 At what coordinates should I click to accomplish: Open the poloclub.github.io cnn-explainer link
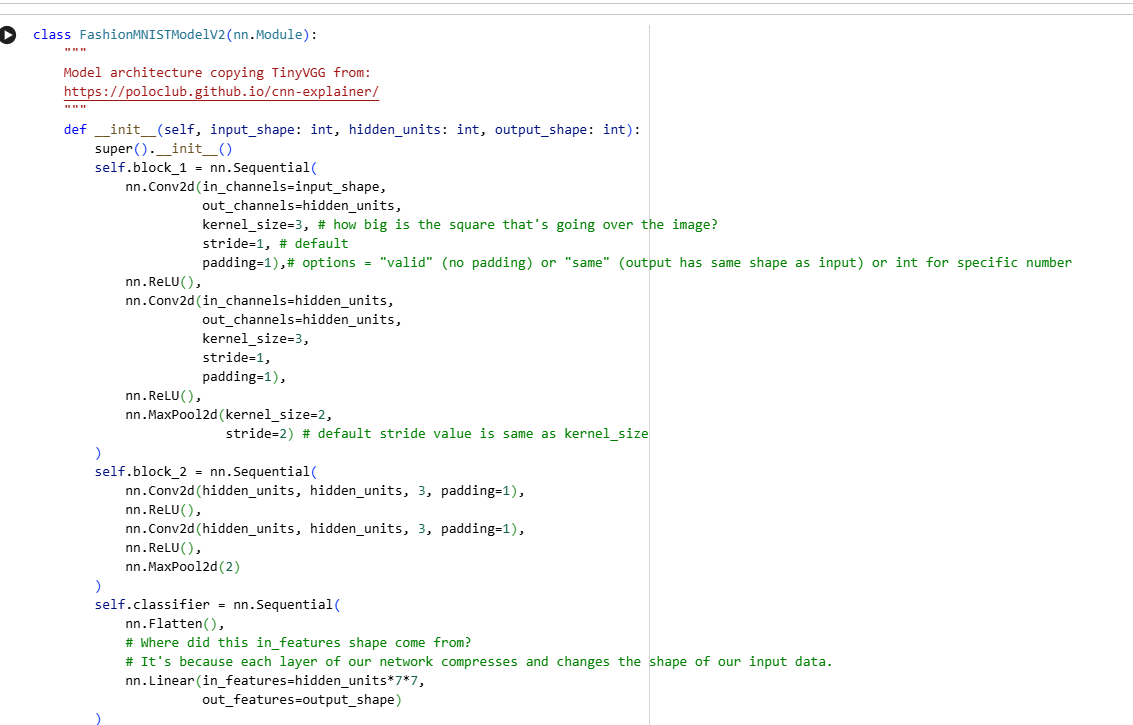(220, 92)
